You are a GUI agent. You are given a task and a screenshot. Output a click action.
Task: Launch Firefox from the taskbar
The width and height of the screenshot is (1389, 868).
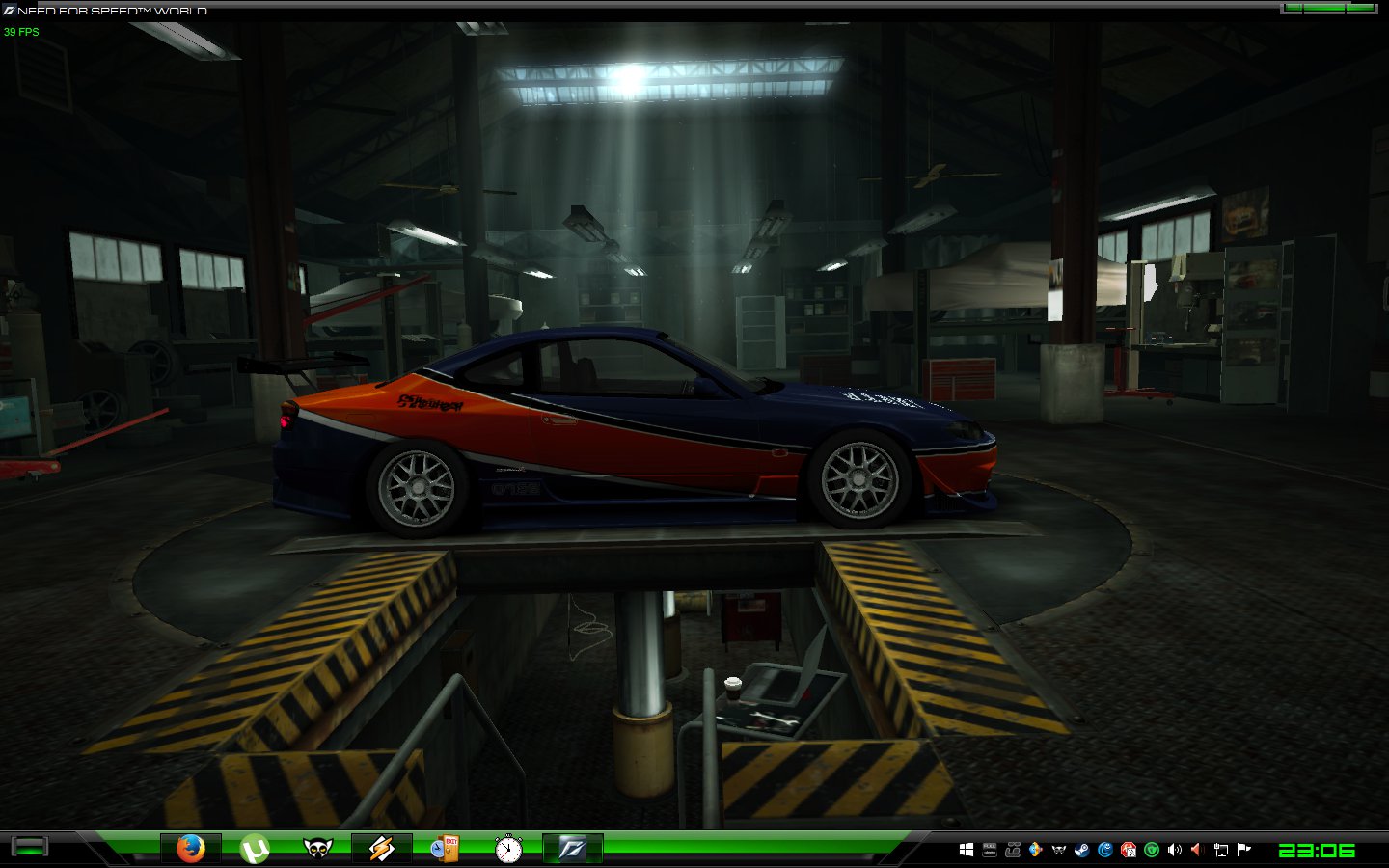191,849
